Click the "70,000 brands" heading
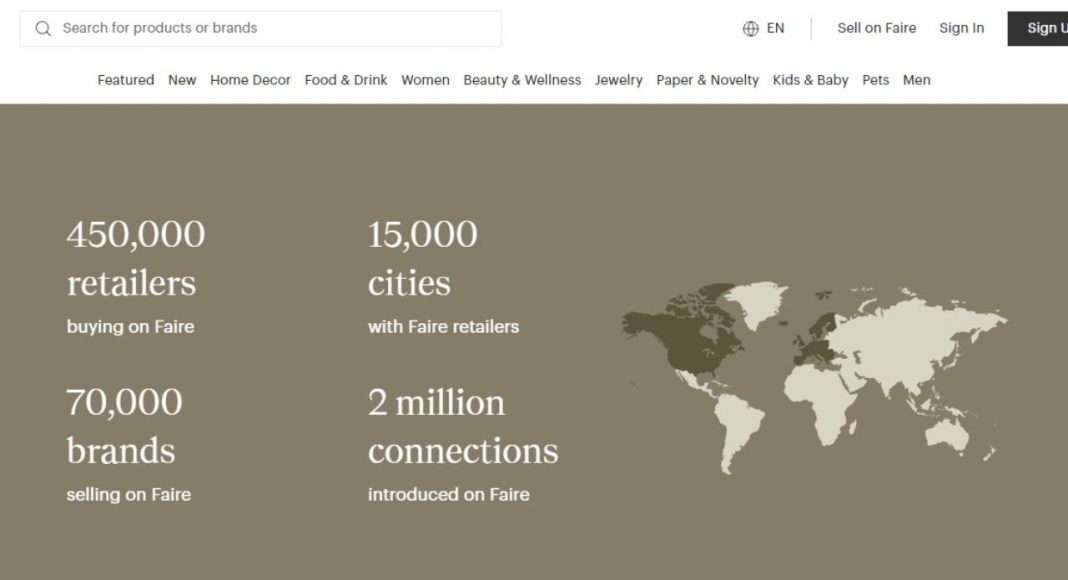The height and width of the screenshot is (580, 1068). pyautogui.click(x=124, y=427)
